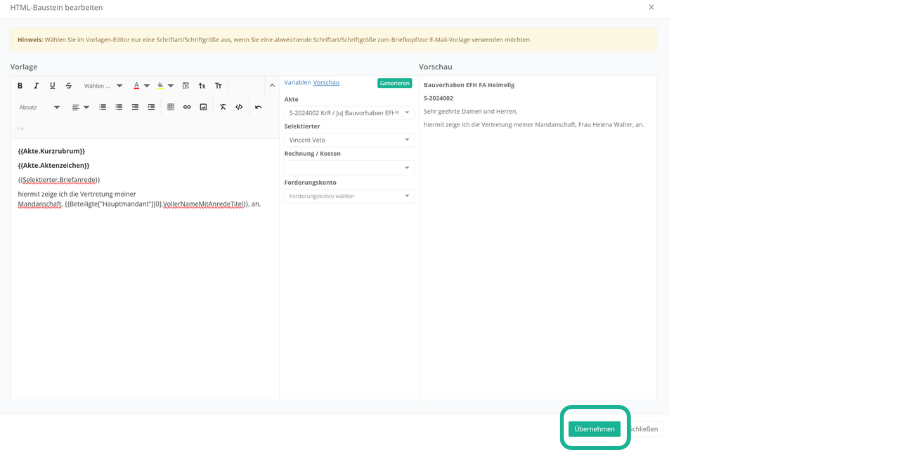Viewport: 900px width, 450px height.
Task: Toggle italic text formatting
Action: 36,86
